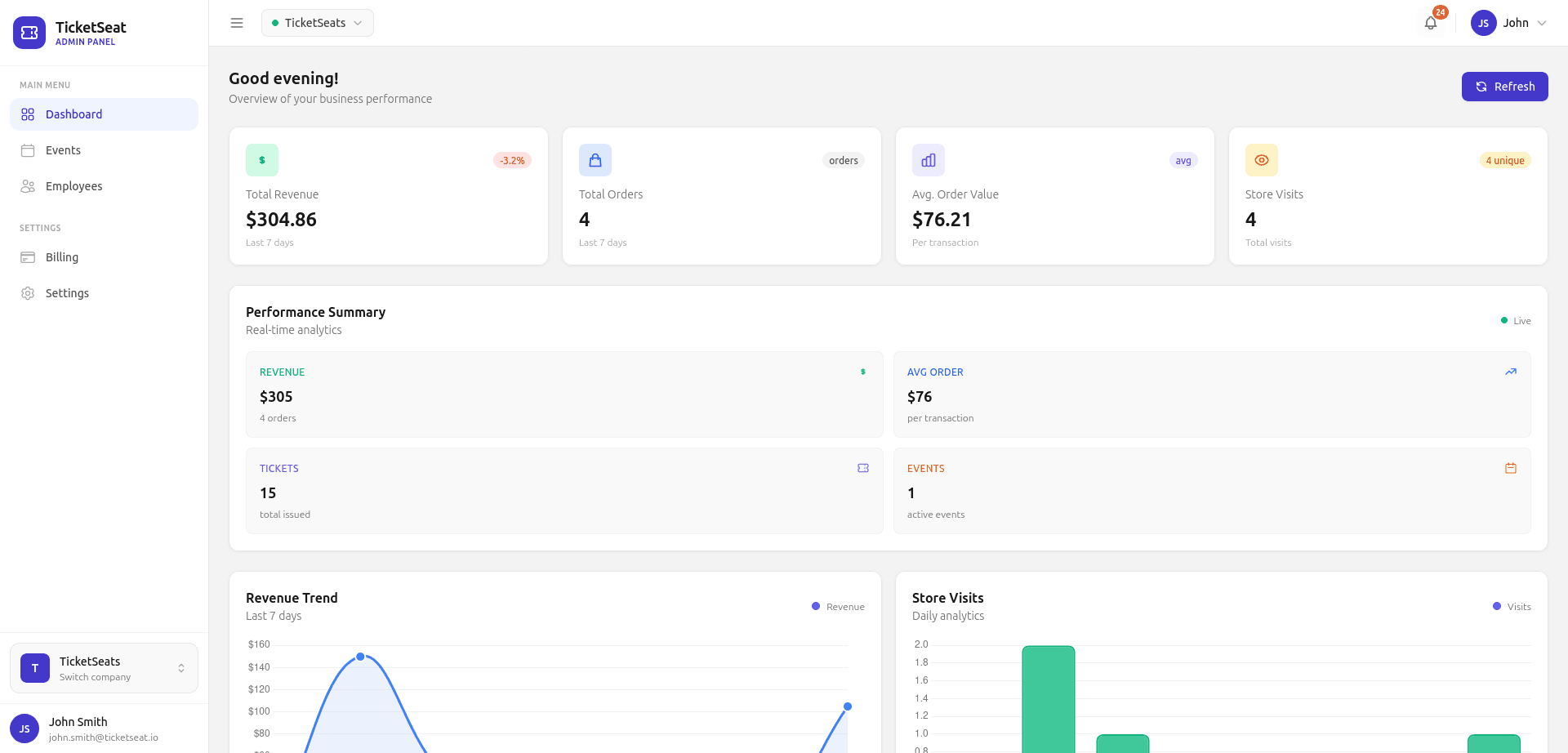Click the revenue dollar icon on Total Revenue card
This screenshot has height=753, width=1568.
point(261,160)
